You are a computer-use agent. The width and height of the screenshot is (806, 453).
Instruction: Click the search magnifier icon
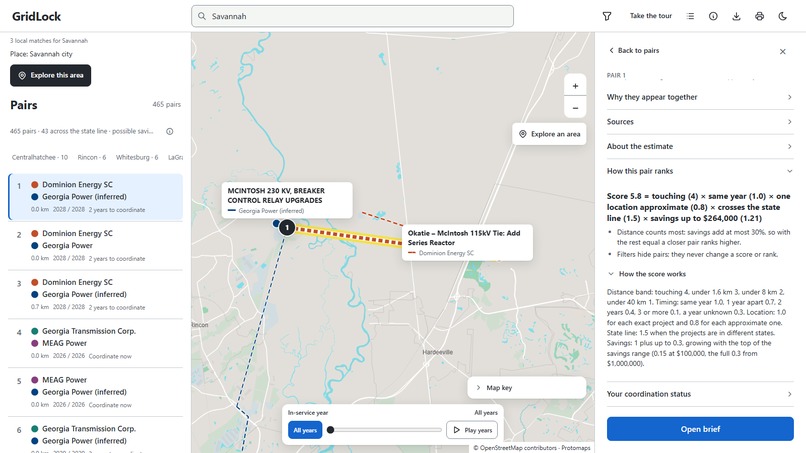202,16
